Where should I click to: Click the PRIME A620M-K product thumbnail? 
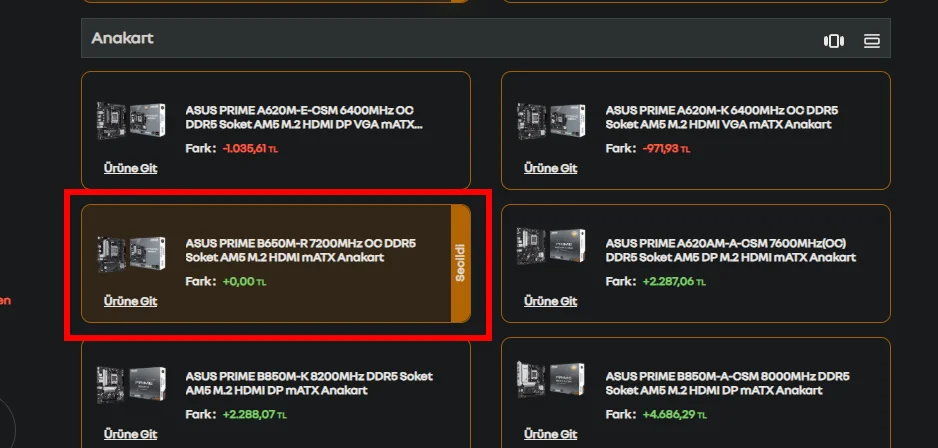(551, 120)
